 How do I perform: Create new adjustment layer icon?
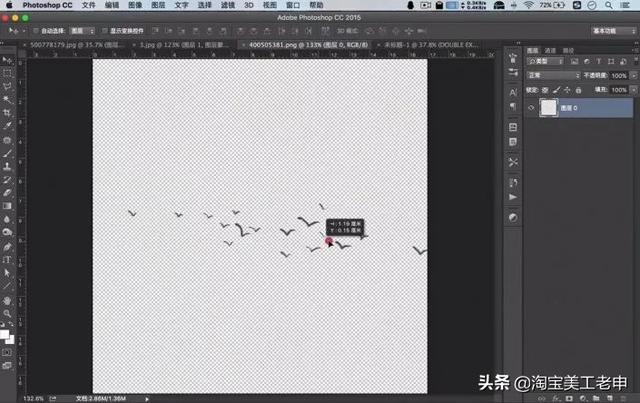click(582, 398)
